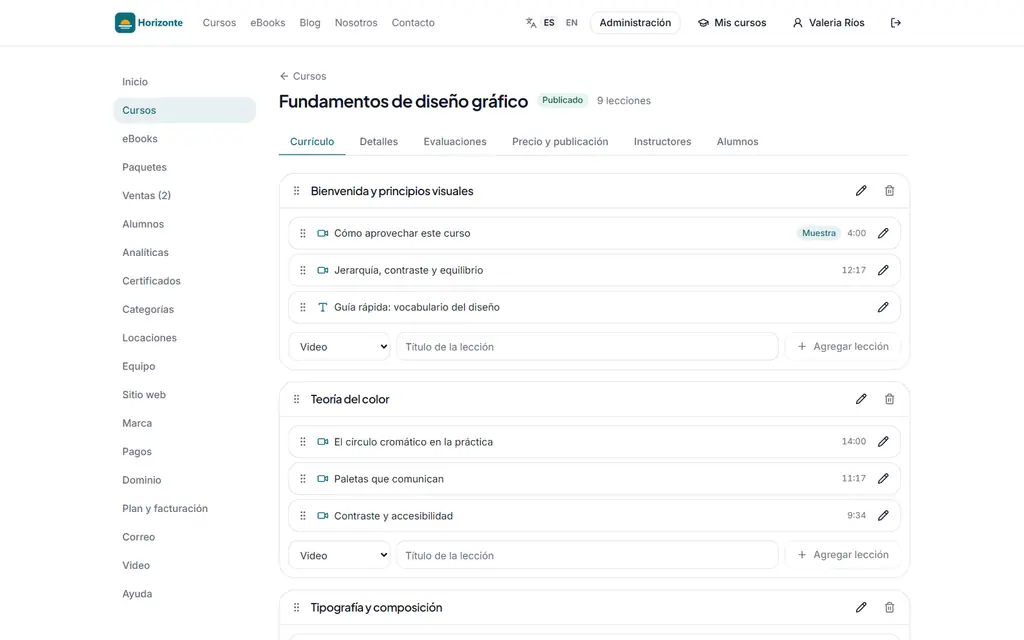
Task: Click Agregar lección in Bienvenida section
Action: tap(843, 347)
